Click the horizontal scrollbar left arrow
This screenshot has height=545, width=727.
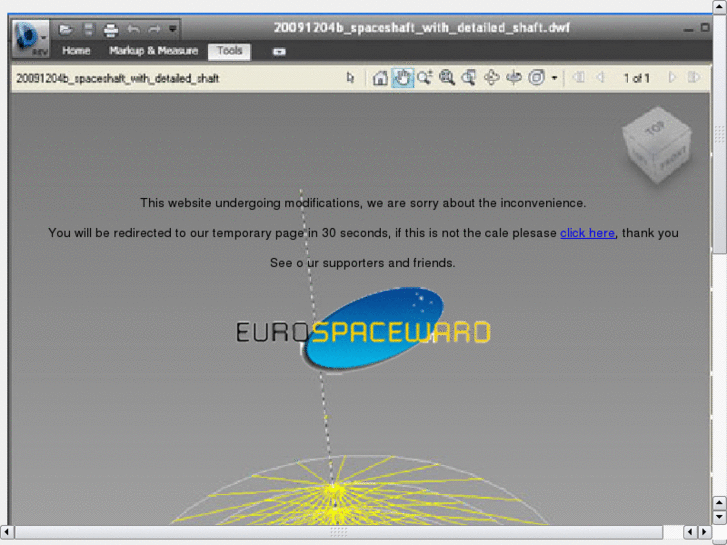pyautogui.click(x=6, y=532)
